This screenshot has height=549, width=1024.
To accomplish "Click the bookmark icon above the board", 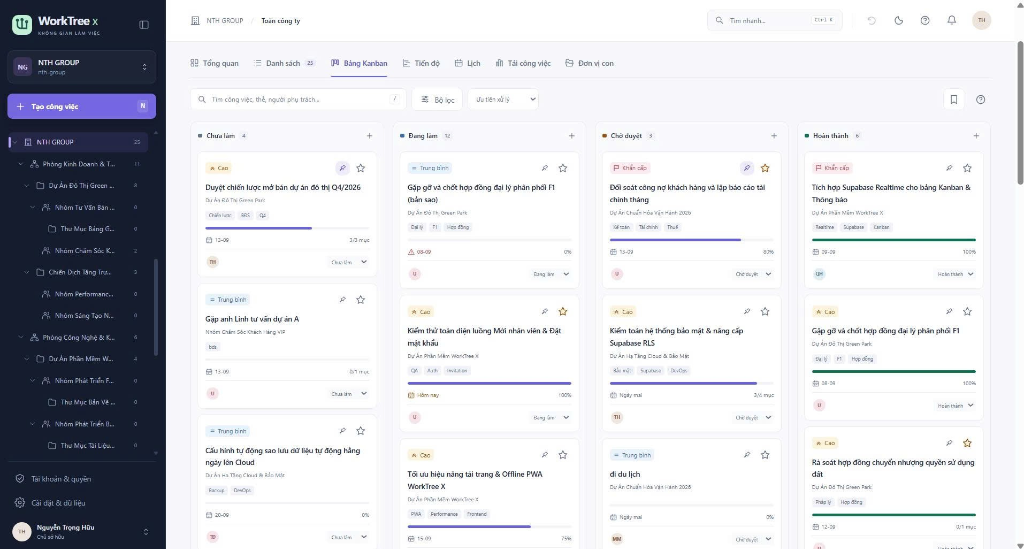I will click(953, 99).
